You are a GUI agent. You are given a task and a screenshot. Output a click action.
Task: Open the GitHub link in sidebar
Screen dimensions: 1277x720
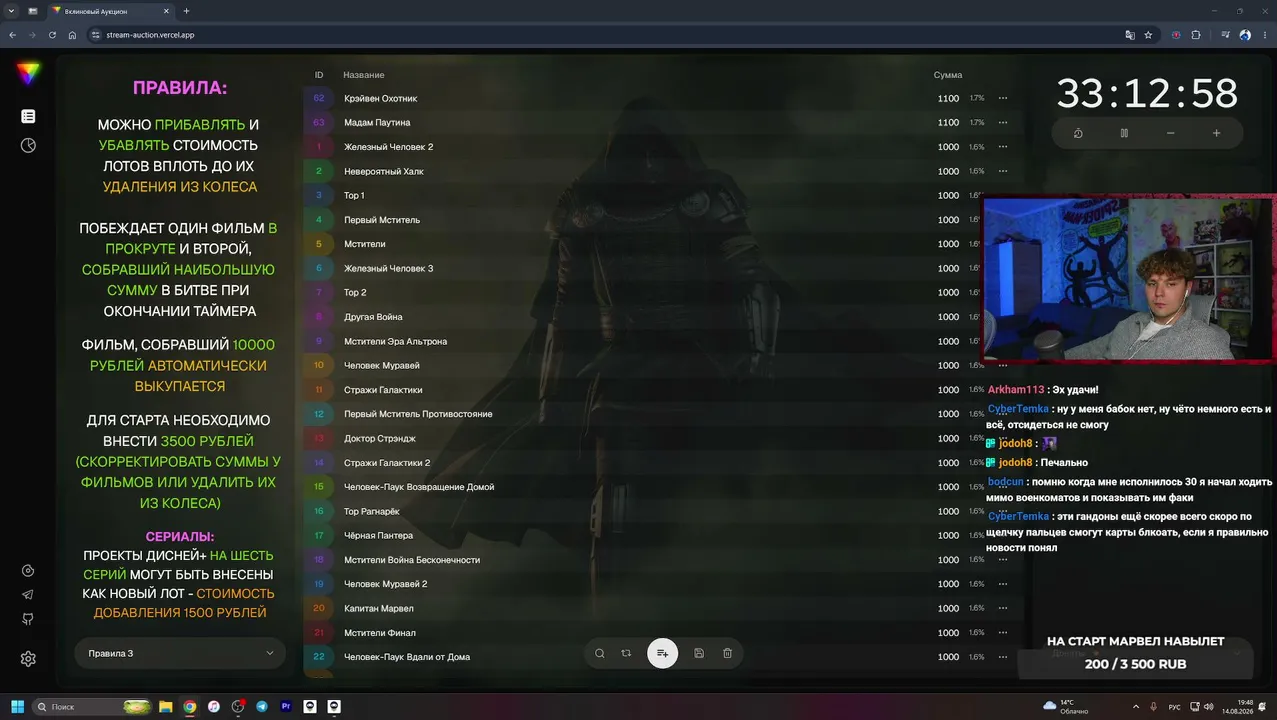[28, 619]
